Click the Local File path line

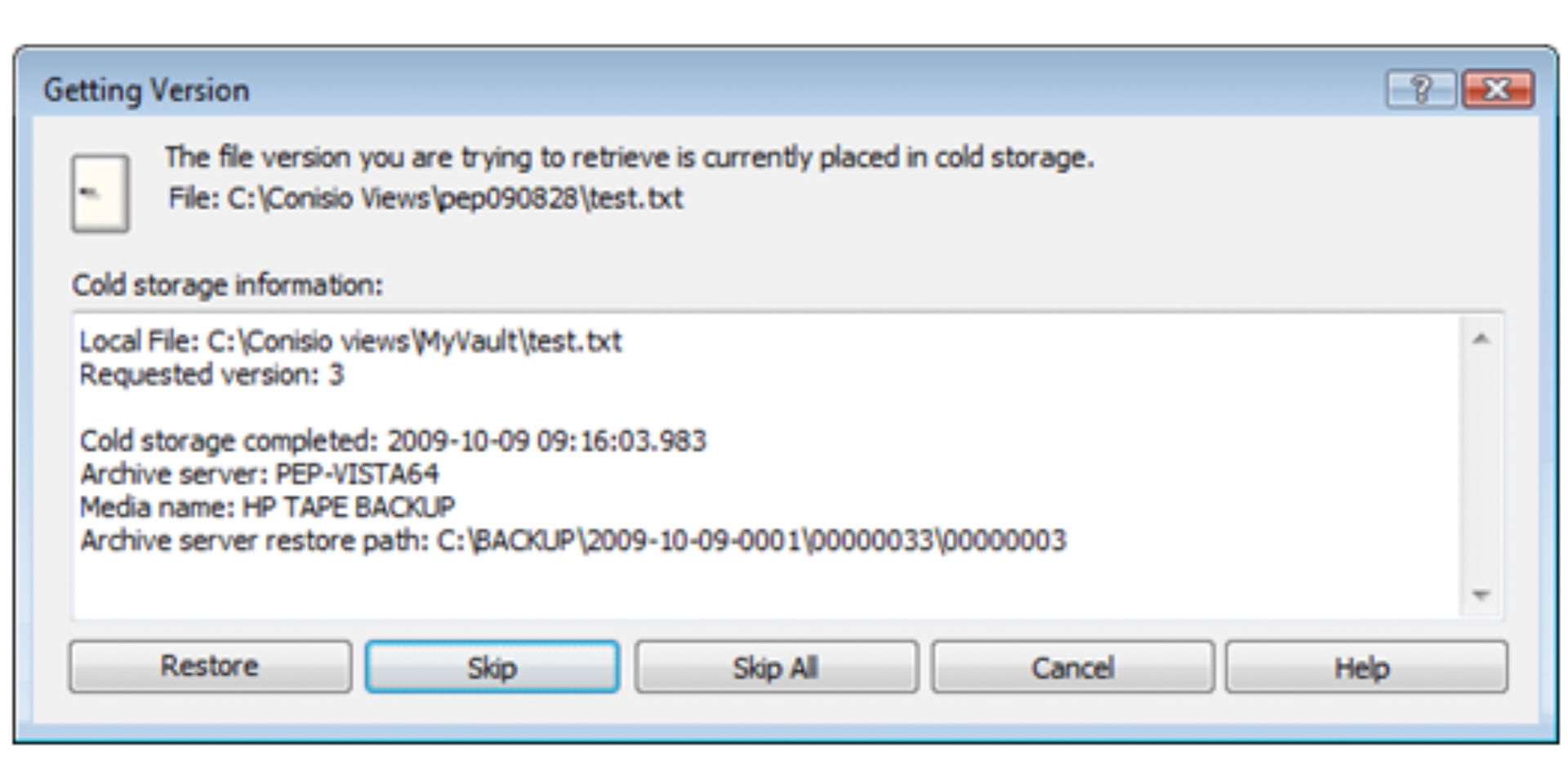tap(350, 341)
